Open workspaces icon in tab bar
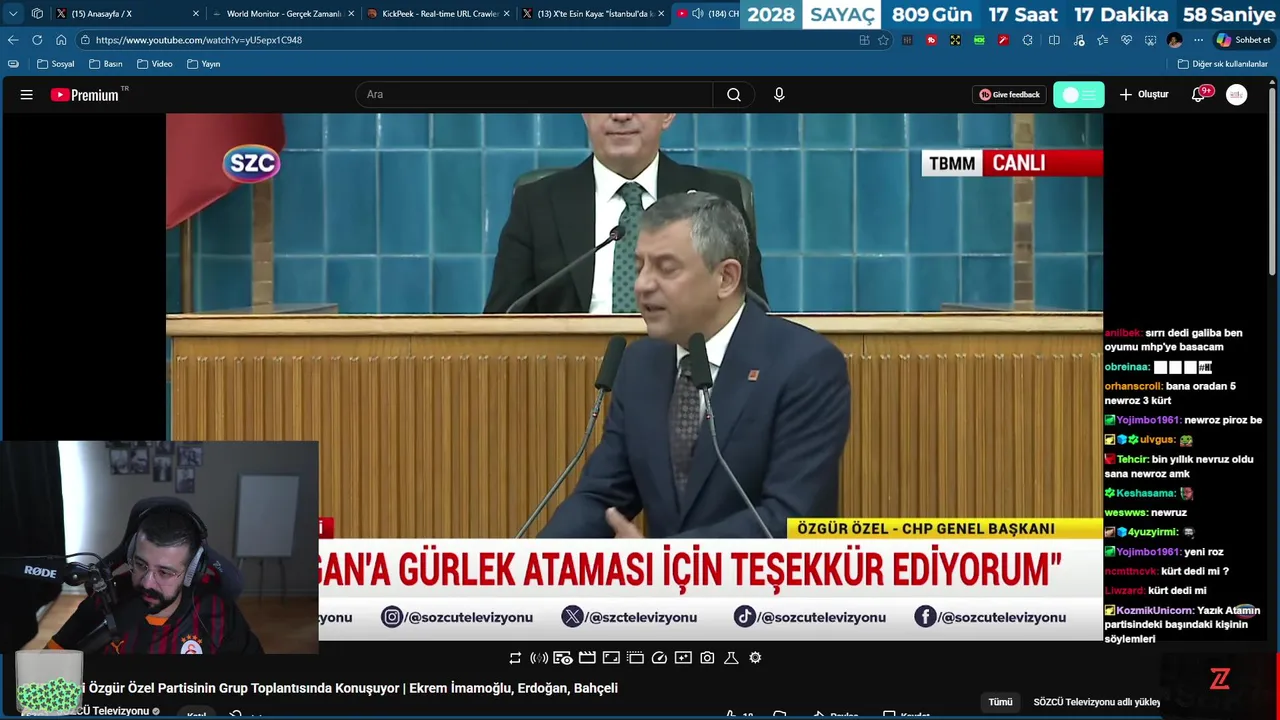The image size is (1280, 720). tap(37, 14)
